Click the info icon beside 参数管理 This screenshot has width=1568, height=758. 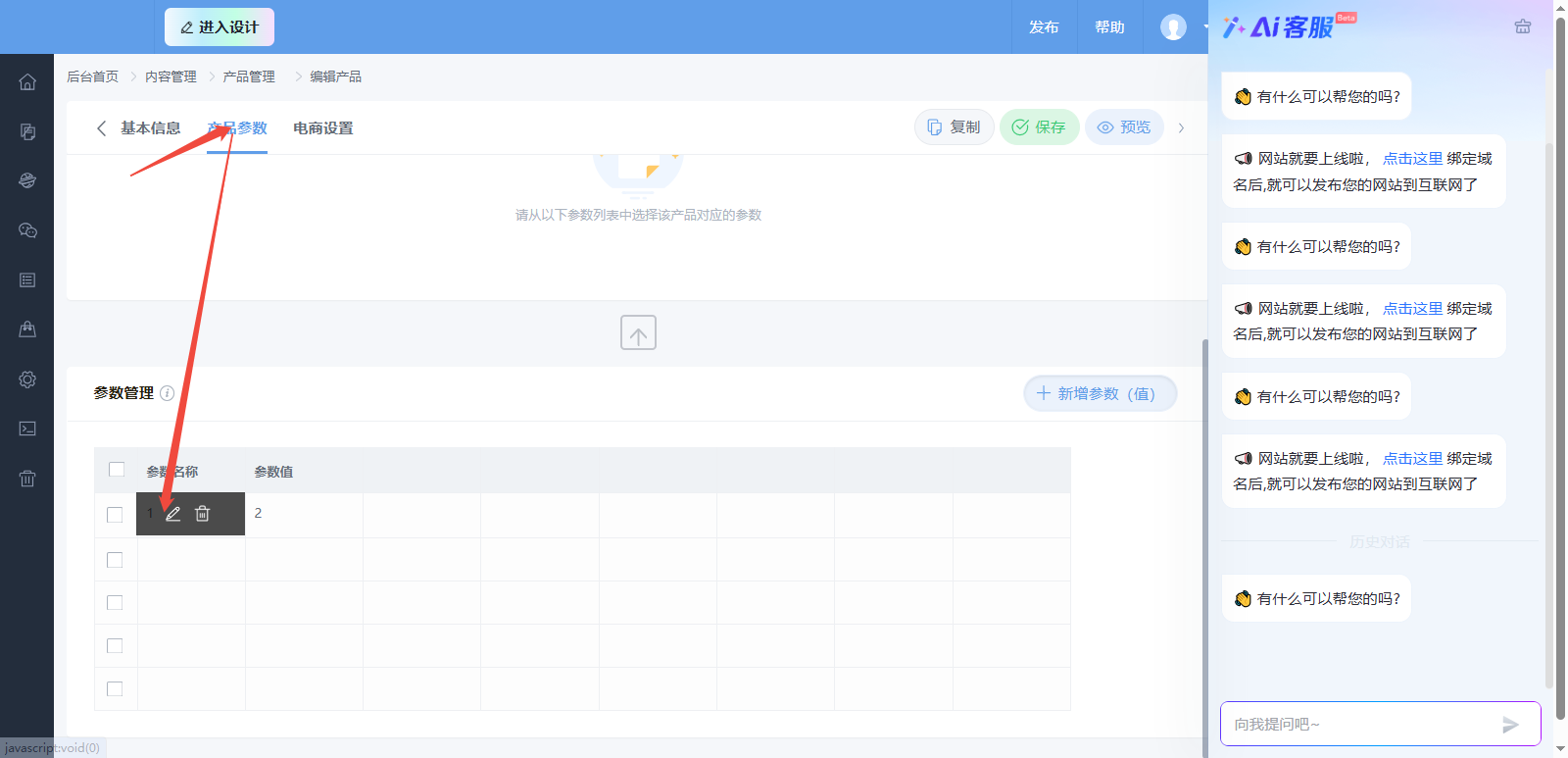[x=168, y=393]
